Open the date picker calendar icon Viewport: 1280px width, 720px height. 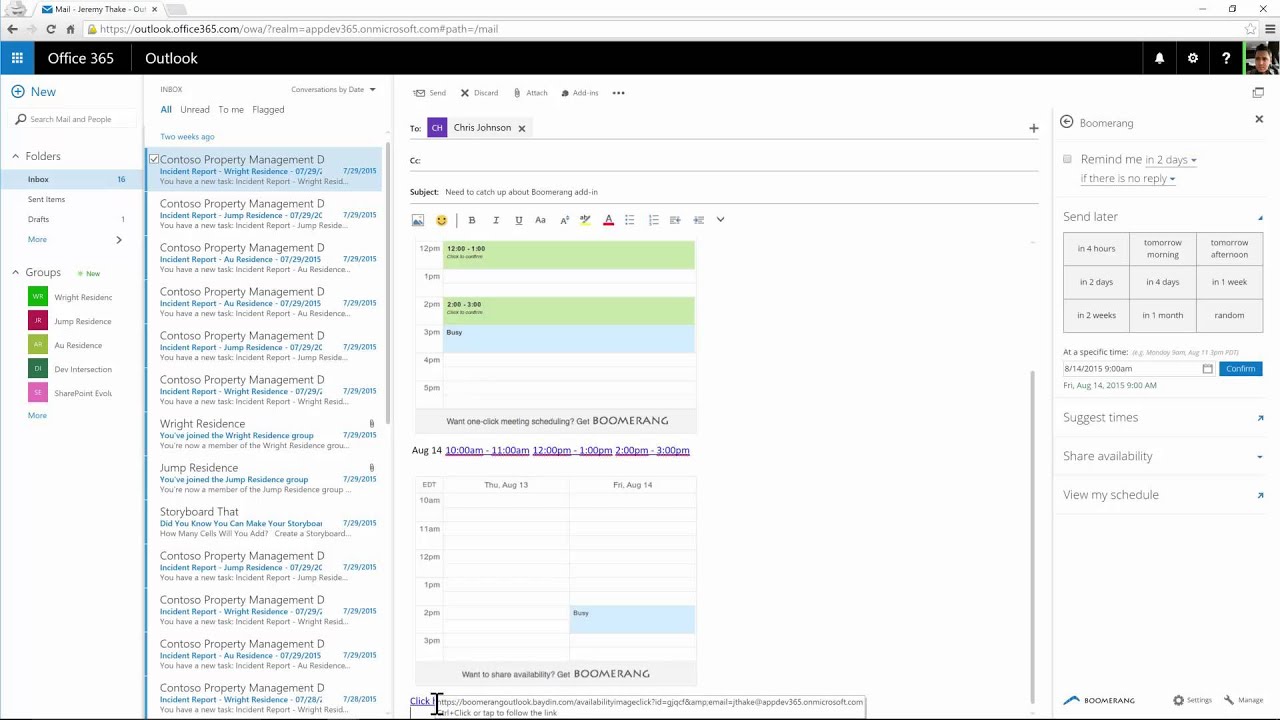(1207, 369)
